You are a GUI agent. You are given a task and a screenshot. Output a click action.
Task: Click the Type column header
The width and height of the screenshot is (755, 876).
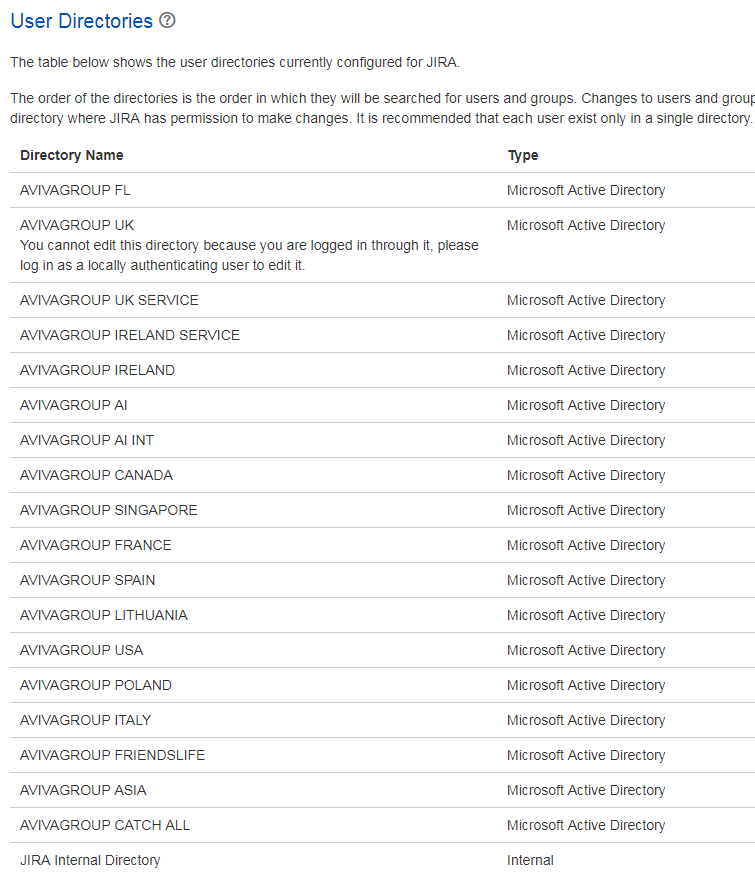coord(520,155)
